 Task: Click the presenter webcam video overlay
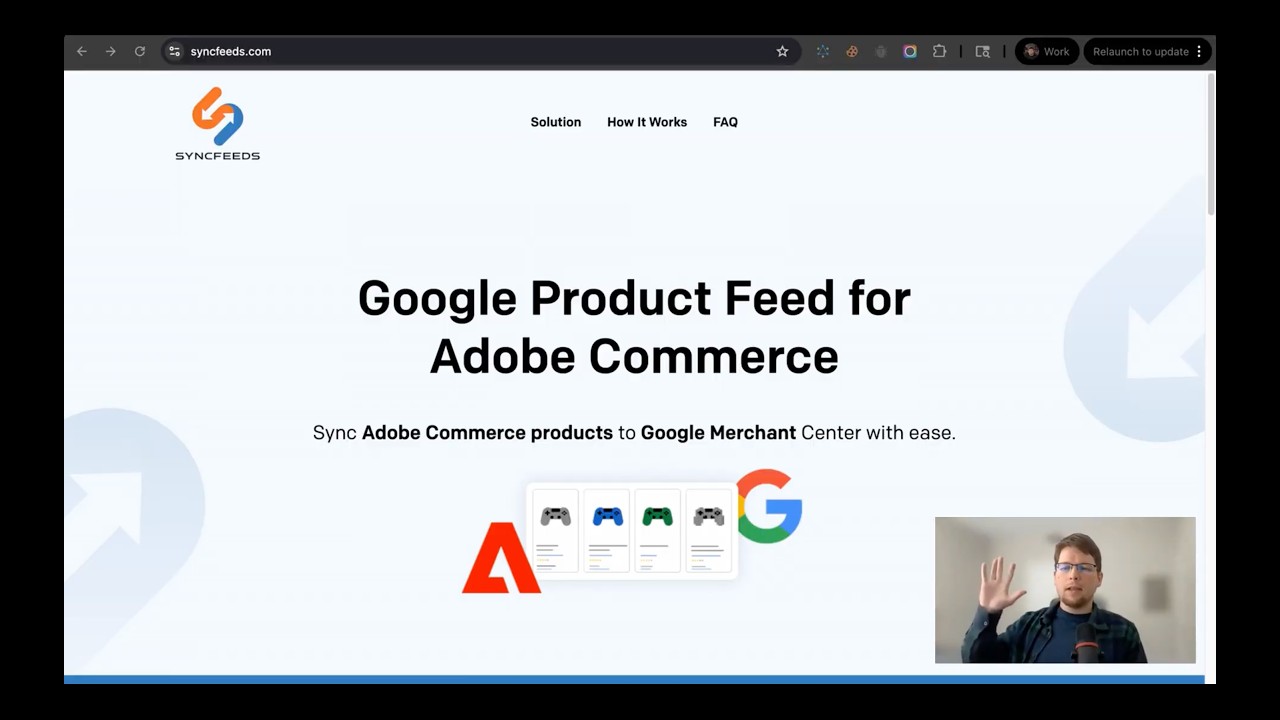1065,590
